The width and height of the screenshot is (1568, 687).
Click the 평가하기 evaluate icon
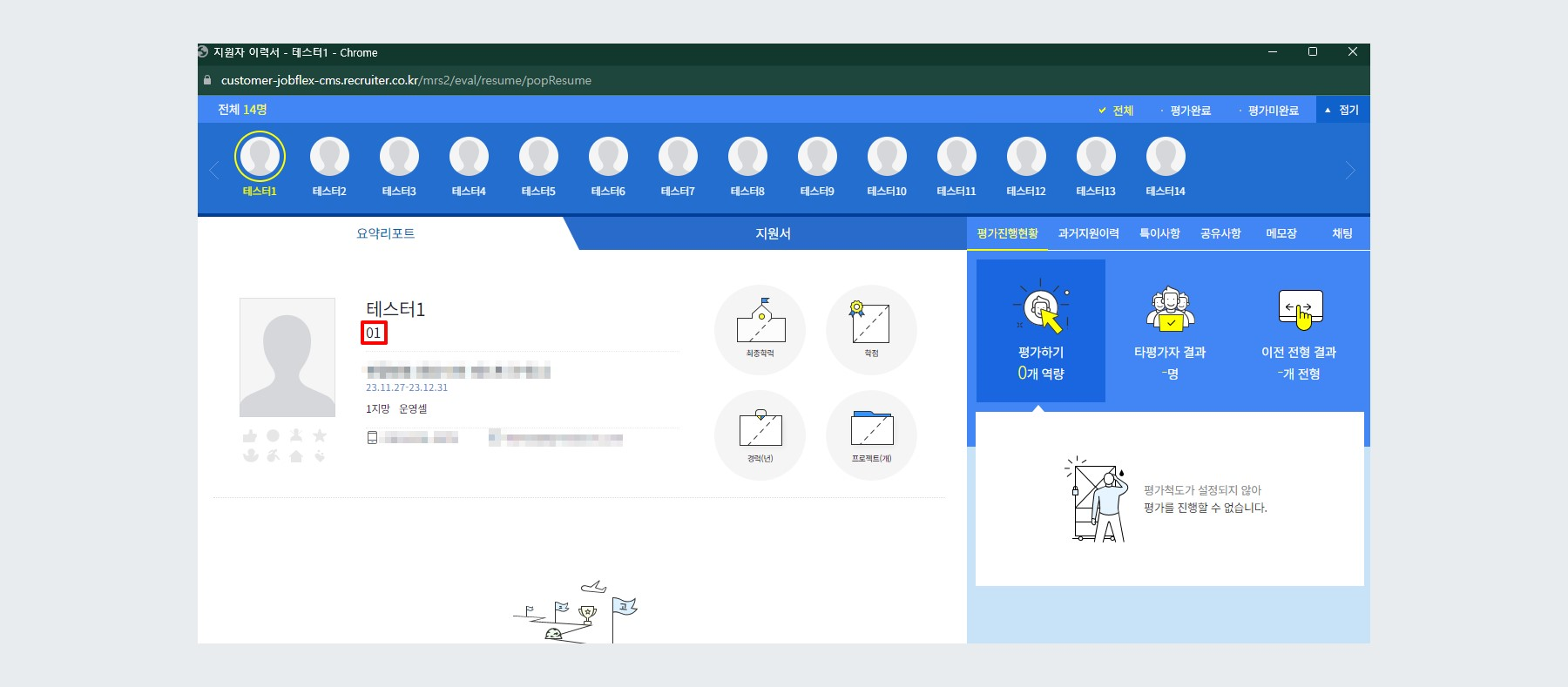(1041, 307)
